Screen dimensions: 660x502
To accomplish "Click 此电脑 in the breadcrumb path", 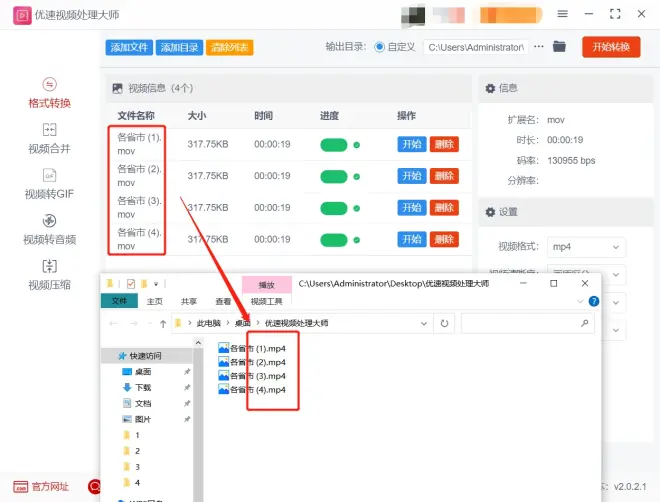I will point(208,323).
